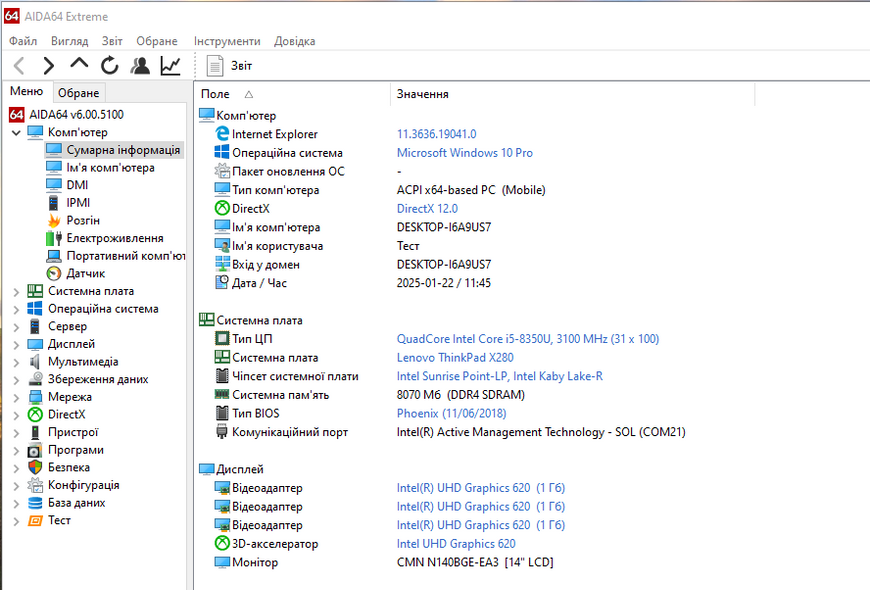Click the Back navigation arrow
870x590 pixels.
click(x=19, y=66)
